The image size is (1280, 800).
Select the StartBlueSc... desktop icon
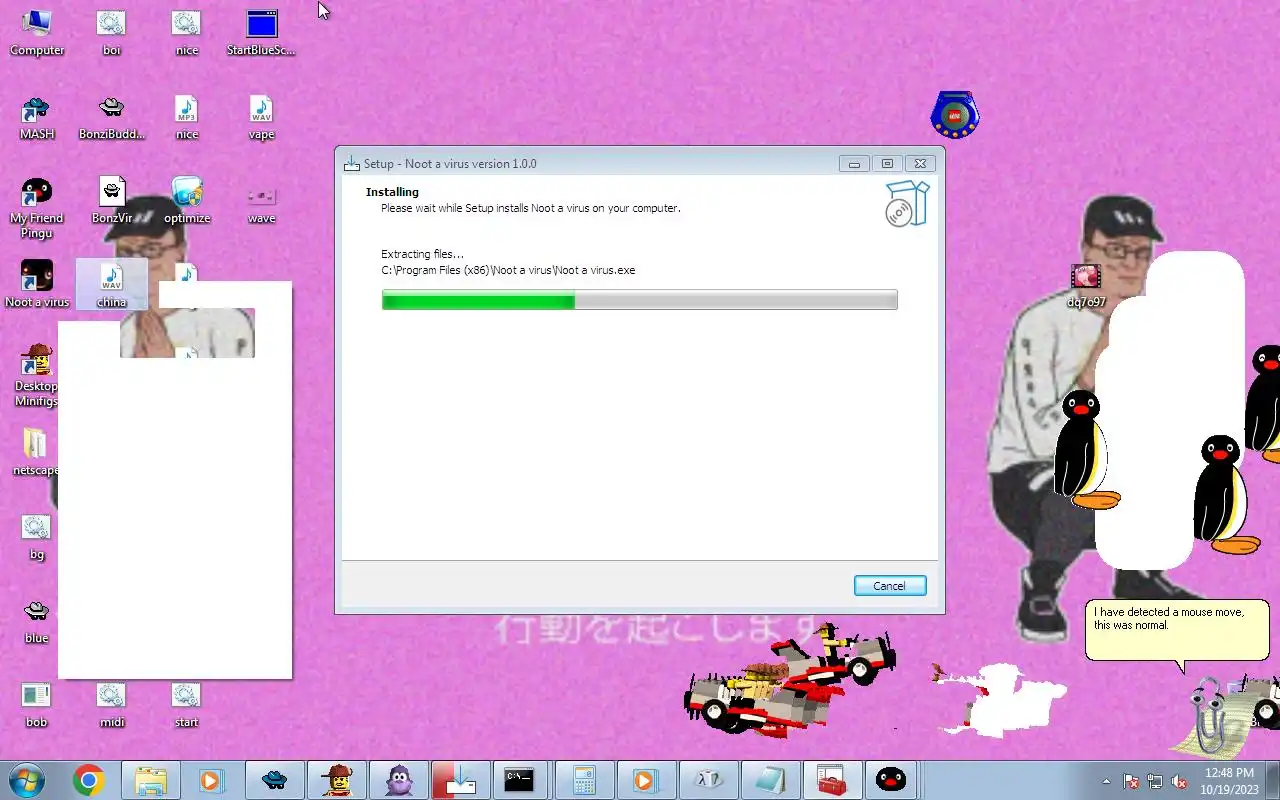[x=261, y=32]
